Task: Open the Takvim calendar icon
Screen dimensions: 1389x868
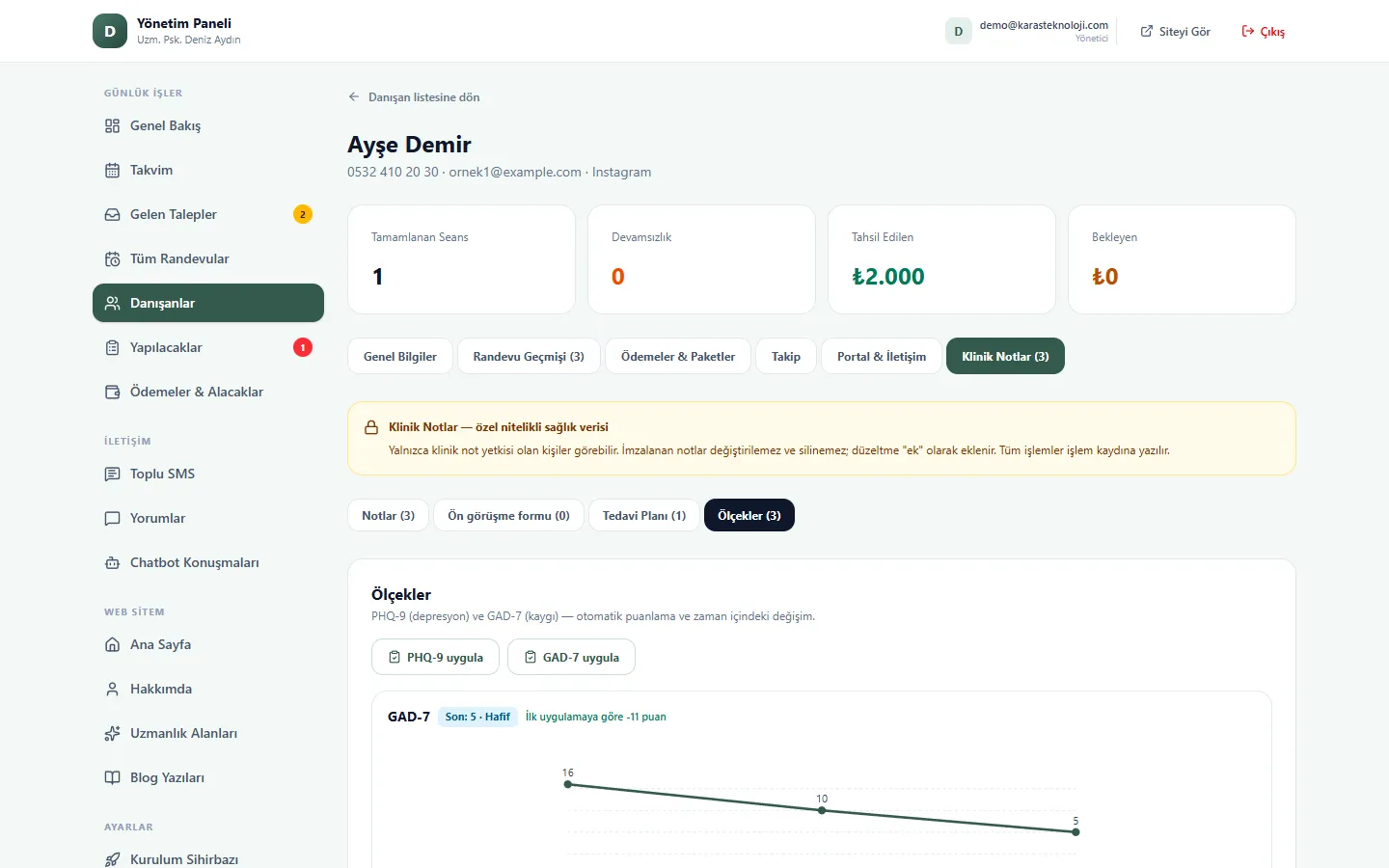Action: pyautogui.click(x=112, y=170)
